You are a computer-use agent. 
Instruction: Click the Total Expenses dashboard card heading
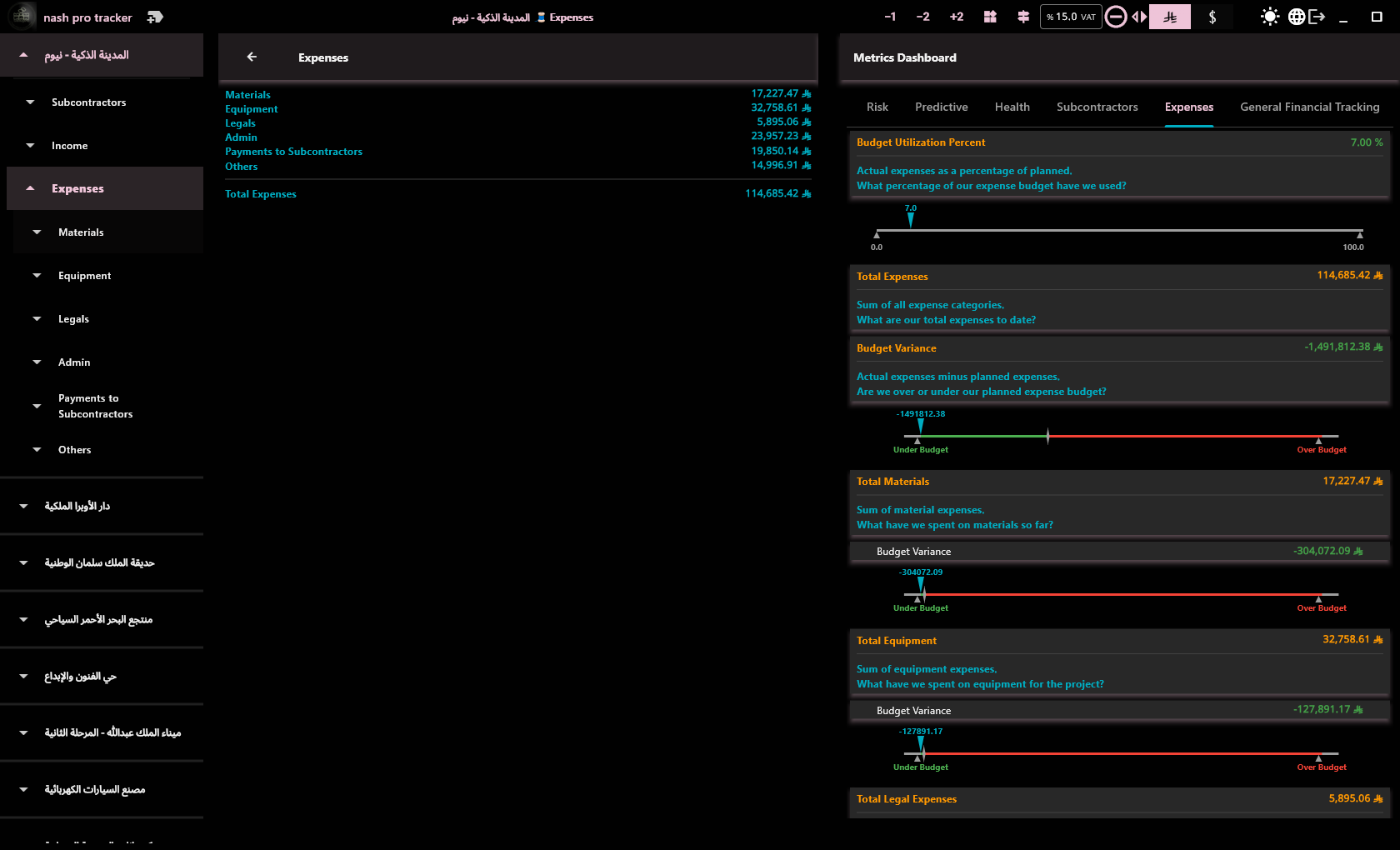pyautogui.click(x=892, y=277)
